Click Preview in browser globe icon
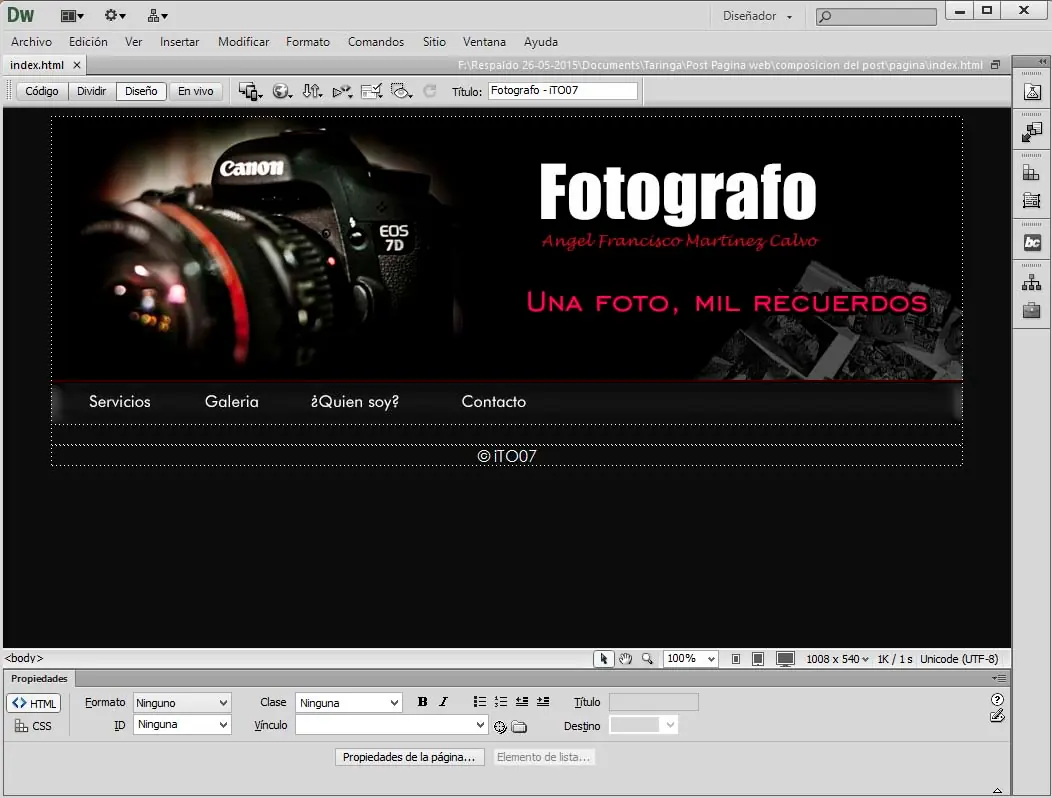This screenshot has height=798, width=1052. (282, 91)
